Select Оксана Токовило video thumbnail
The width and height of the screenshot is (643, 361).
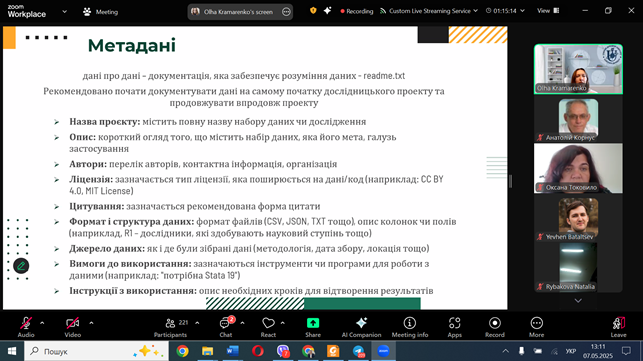578,168
